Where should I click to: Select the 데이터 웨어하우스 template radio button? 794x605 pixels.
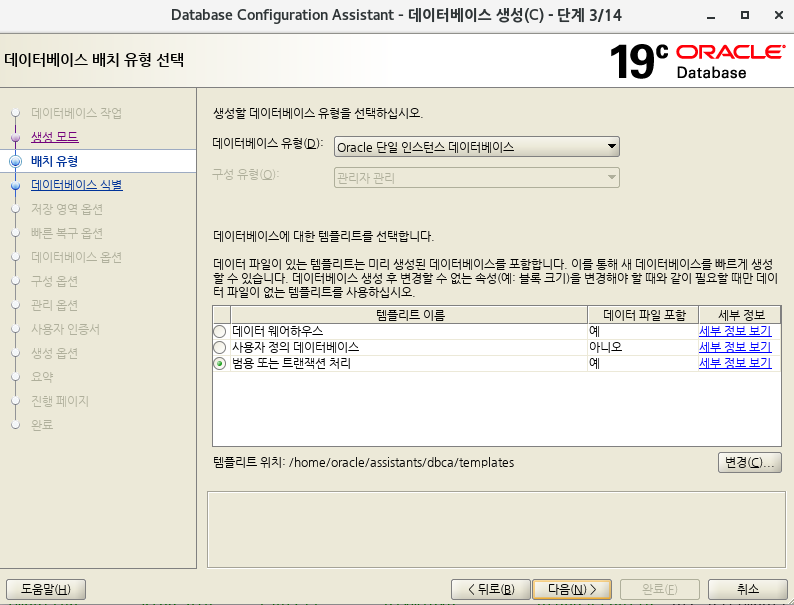pos(219,332)
